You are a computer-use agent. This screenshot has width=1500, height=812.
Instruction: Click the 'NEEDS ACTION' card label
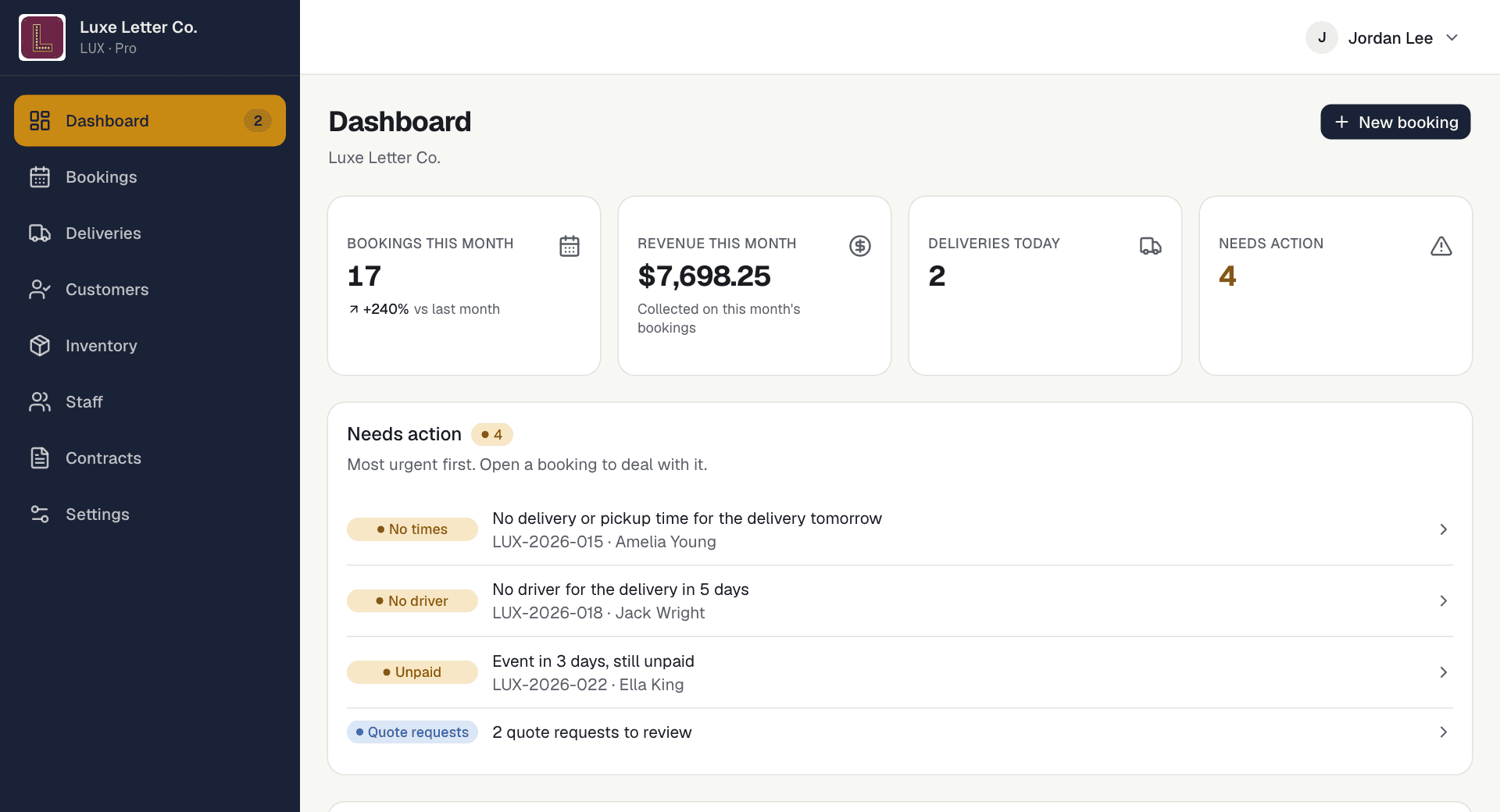point(1270,244)
